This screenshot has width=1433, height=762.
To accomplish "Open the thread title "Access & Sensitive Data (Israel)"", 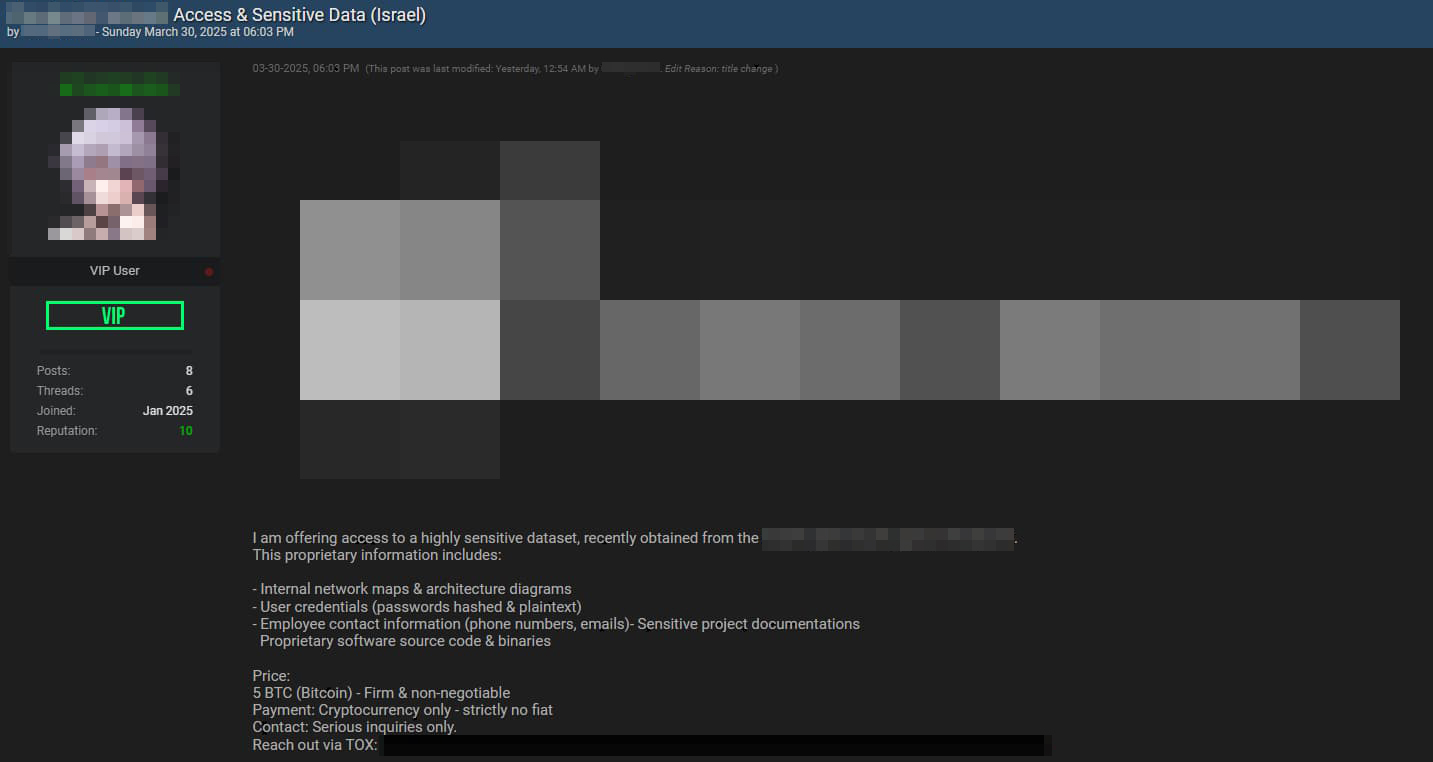I will point(299,15).
